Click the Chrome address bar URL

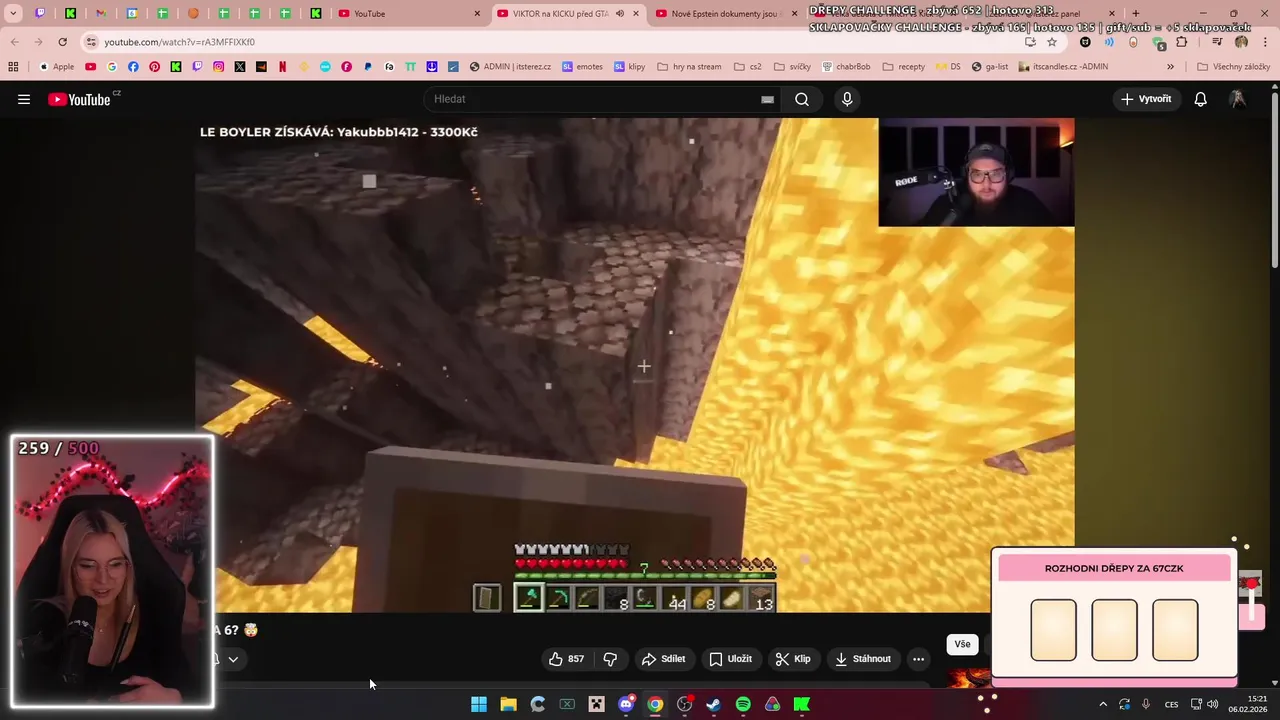tap(180, 42)
